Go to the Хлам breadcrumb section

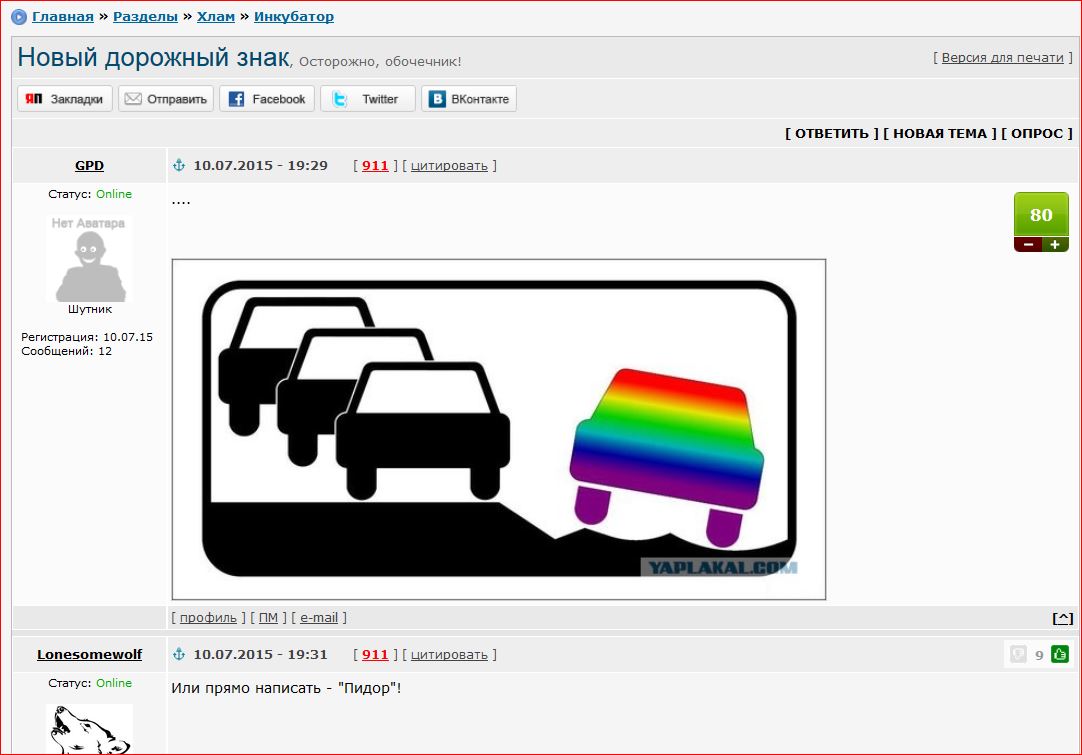pos(216,17)
